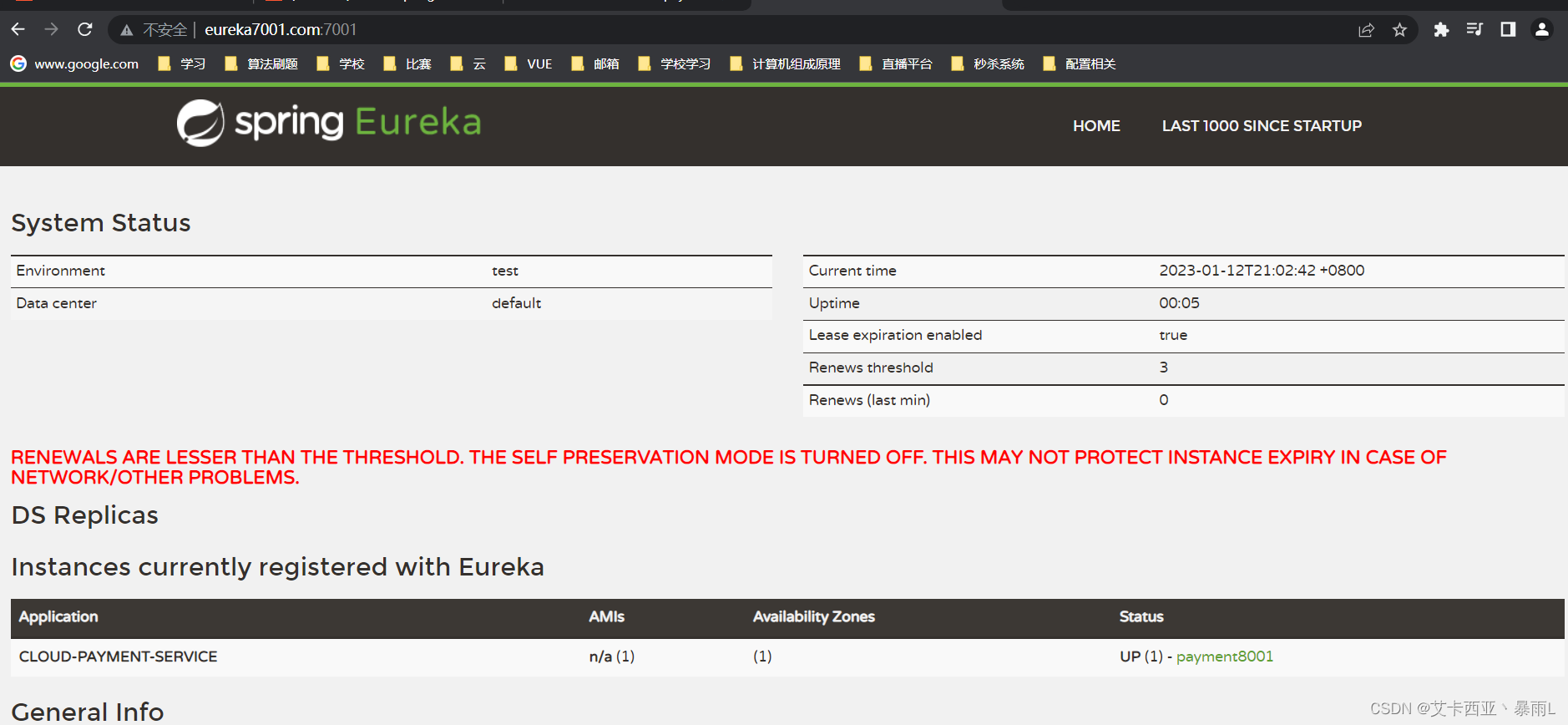Go to HOME in Eureka navigation
1568x725 pixels.
click(1096, 125)
